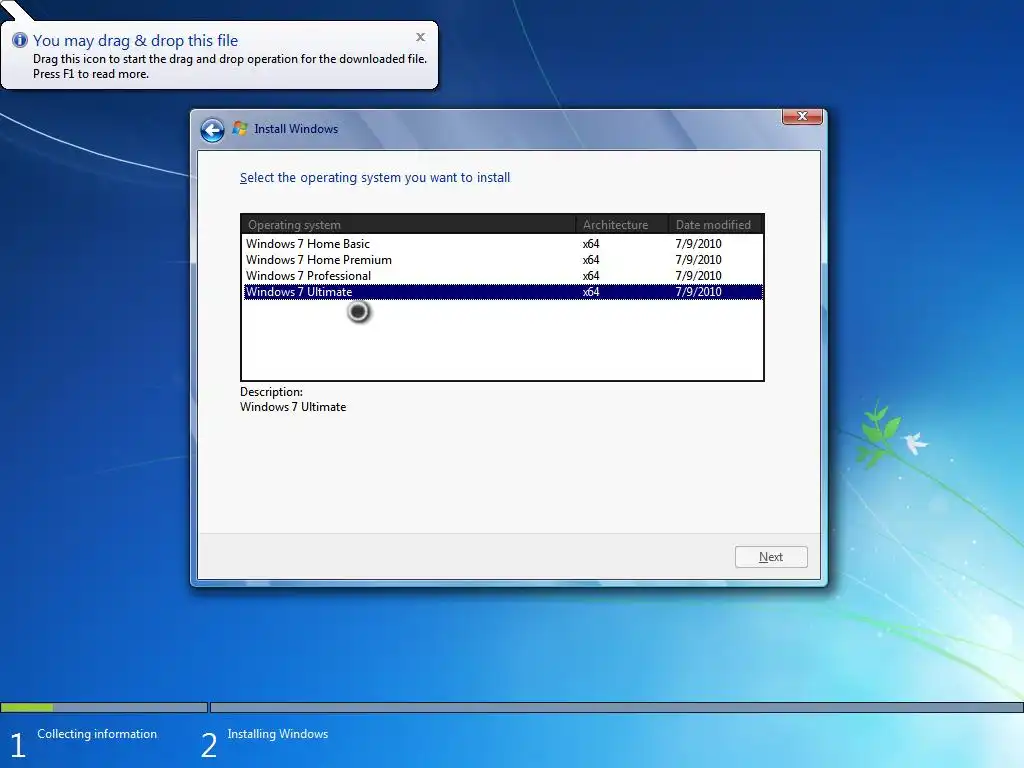This screenshot has height=768, width=1024.
Task: Click 7/9/2010 in the Ultimate row
Action: 698,292
